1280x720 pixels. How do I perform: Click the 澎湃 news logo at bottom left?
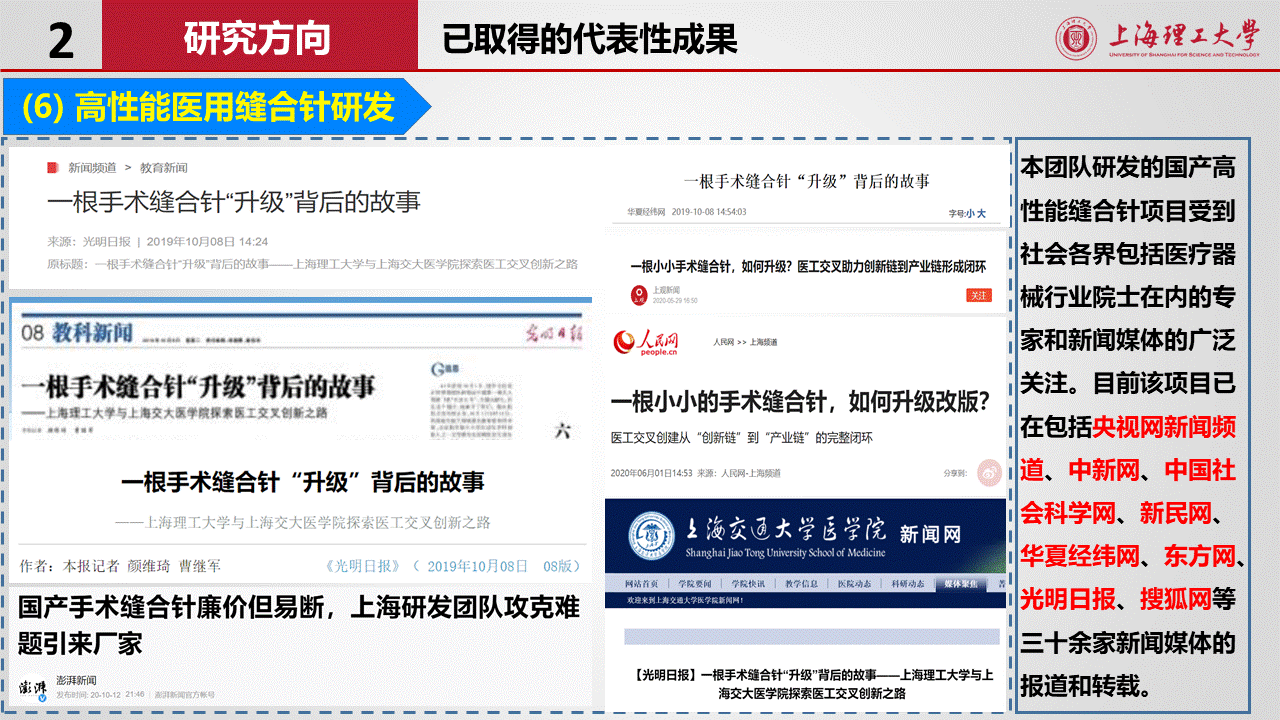click(33, 688)
